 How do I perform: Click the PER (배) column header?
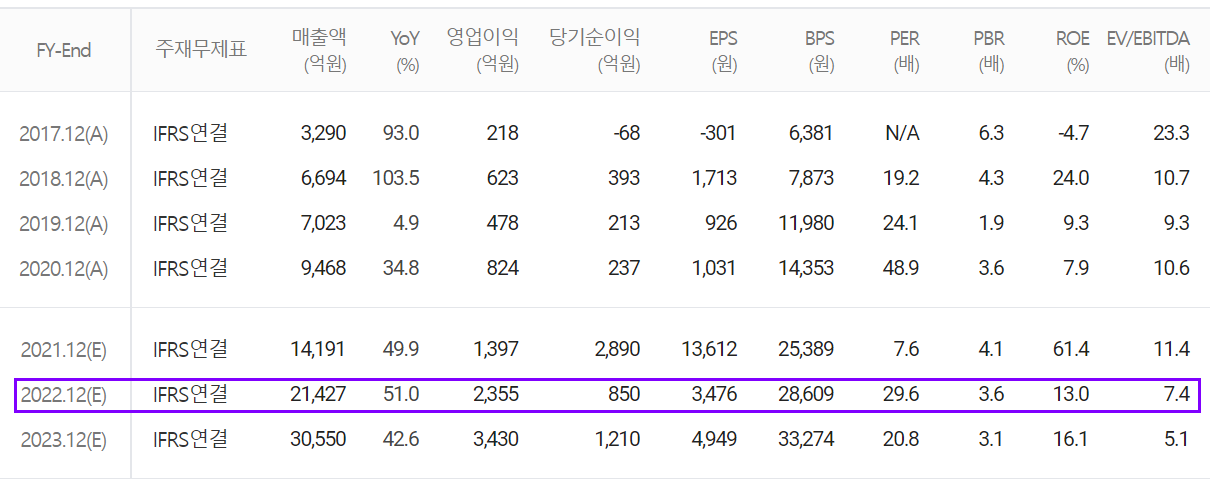[x=905, y=51]
